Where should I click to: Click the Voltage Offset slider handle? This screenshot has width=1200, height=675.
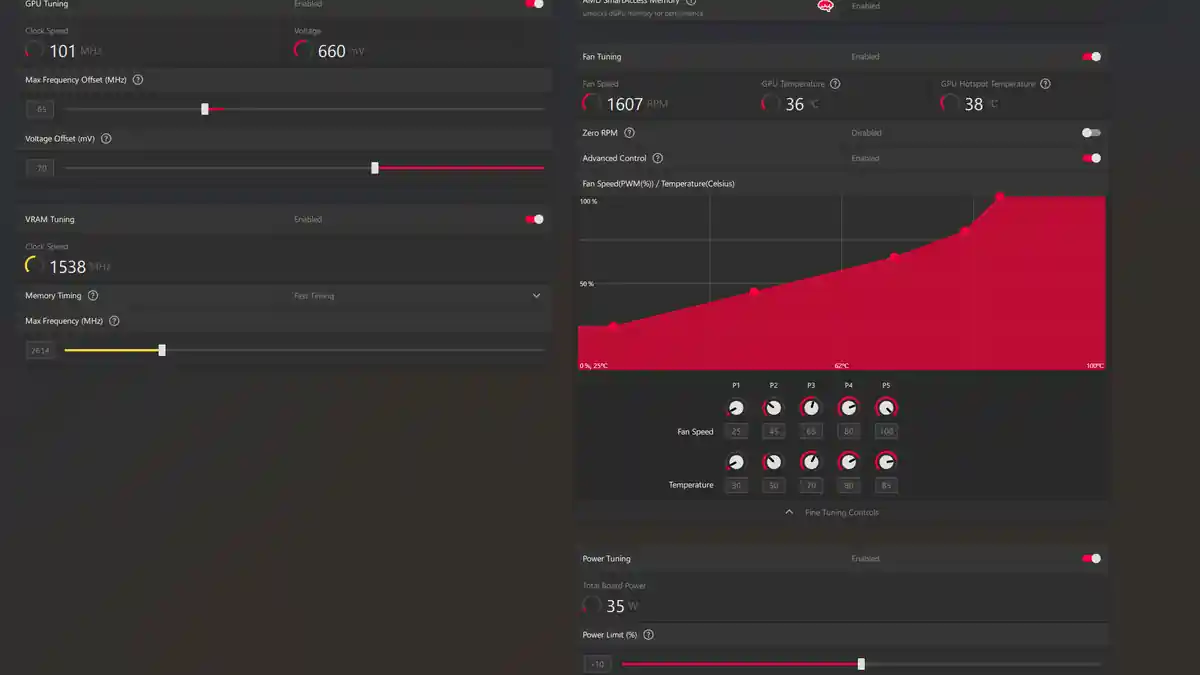(375, 168)
